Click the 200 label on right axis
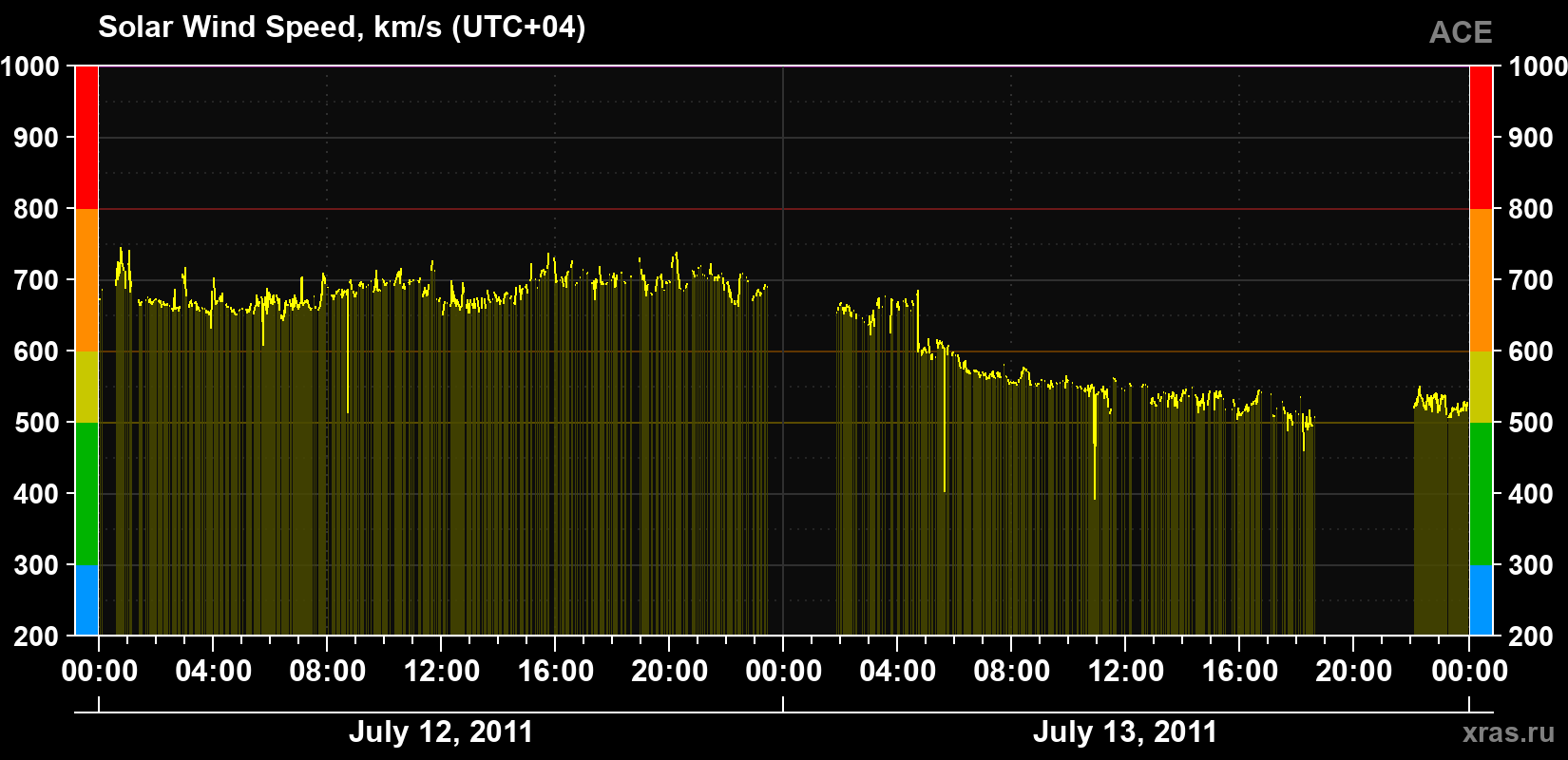1568x760 pixels. (x=1531, y=636)
